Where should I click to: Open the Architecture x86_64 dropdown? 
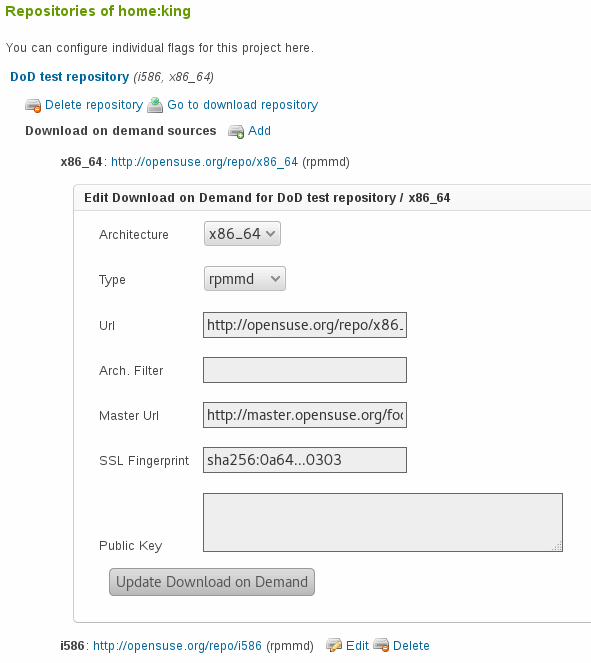(242, 233)
